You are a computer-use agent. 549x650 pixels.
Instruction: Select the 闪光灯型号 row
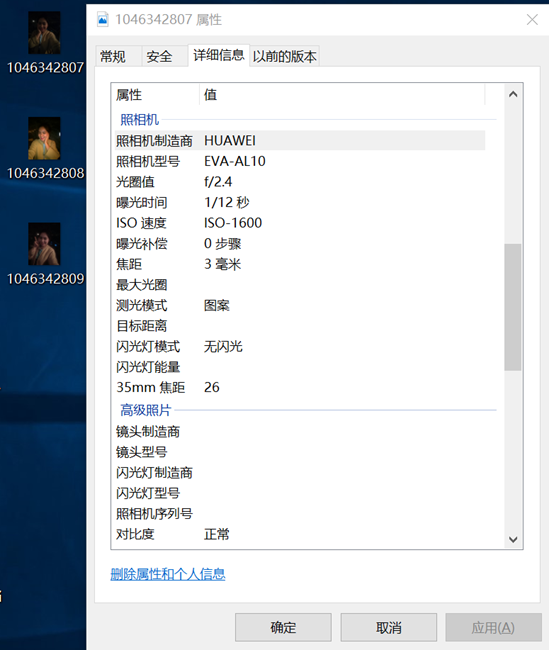(x=300, y=493)
